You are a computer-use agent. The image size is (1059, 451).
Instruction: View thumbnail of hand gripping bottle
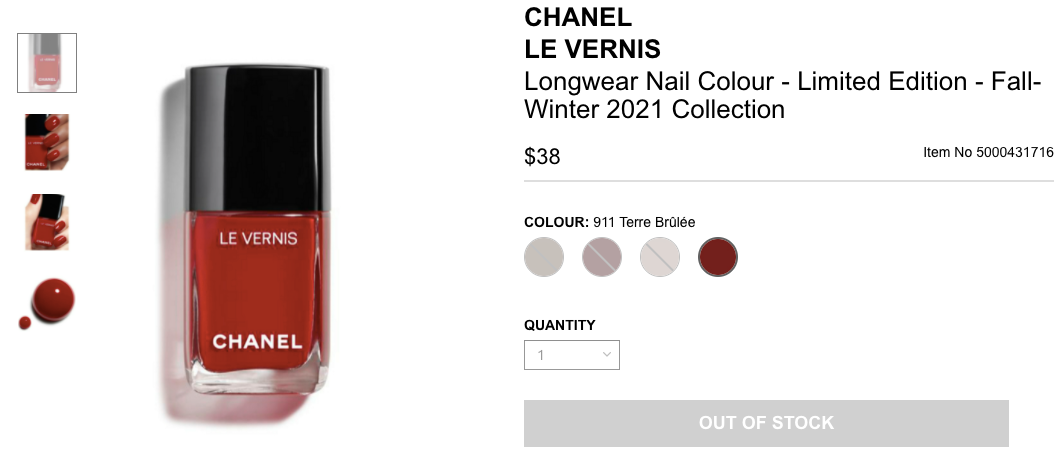click(x=47, y=142)
